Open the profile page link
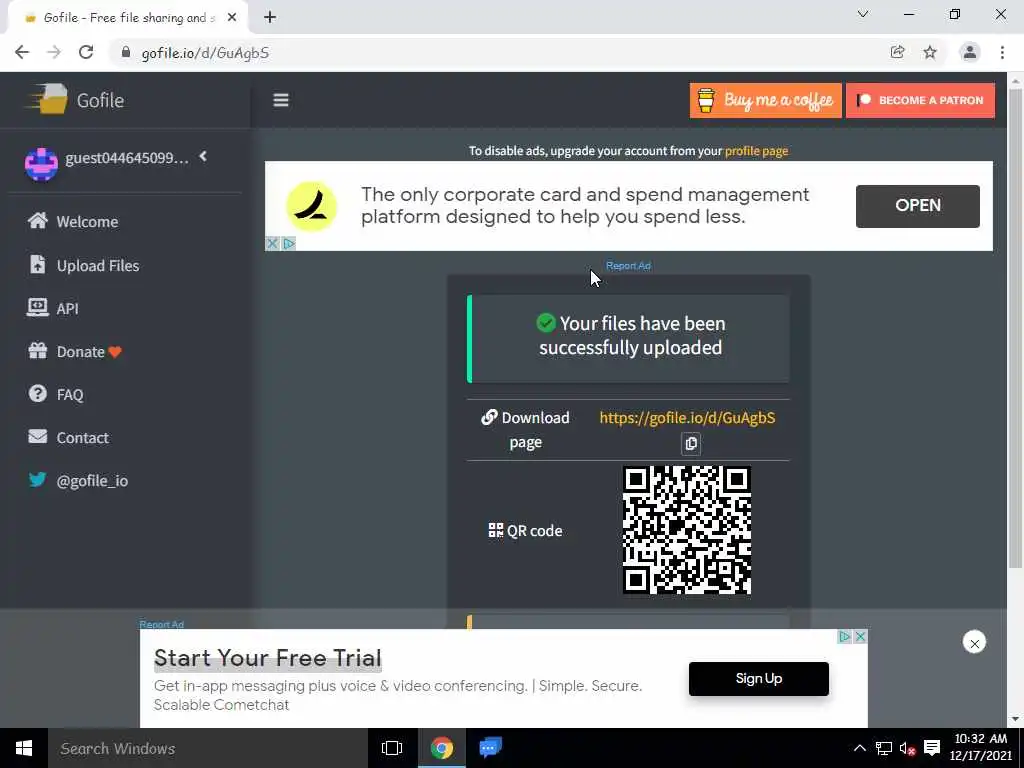This screenshot has height=768, width=1024. click(x=756, y=151)
